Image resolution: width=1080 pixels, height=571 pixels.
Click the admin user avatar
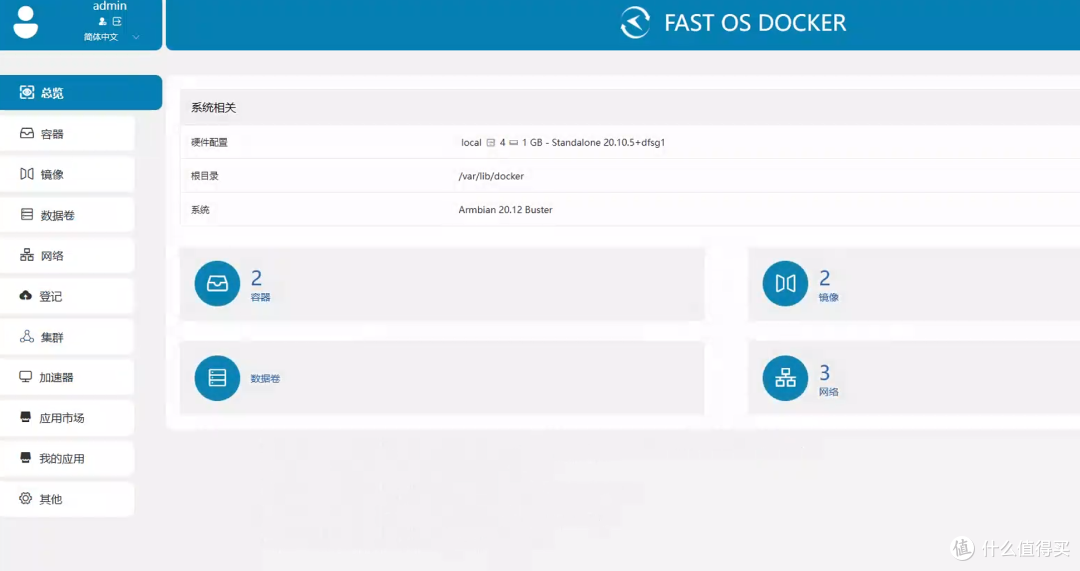[x=25, y=22]
